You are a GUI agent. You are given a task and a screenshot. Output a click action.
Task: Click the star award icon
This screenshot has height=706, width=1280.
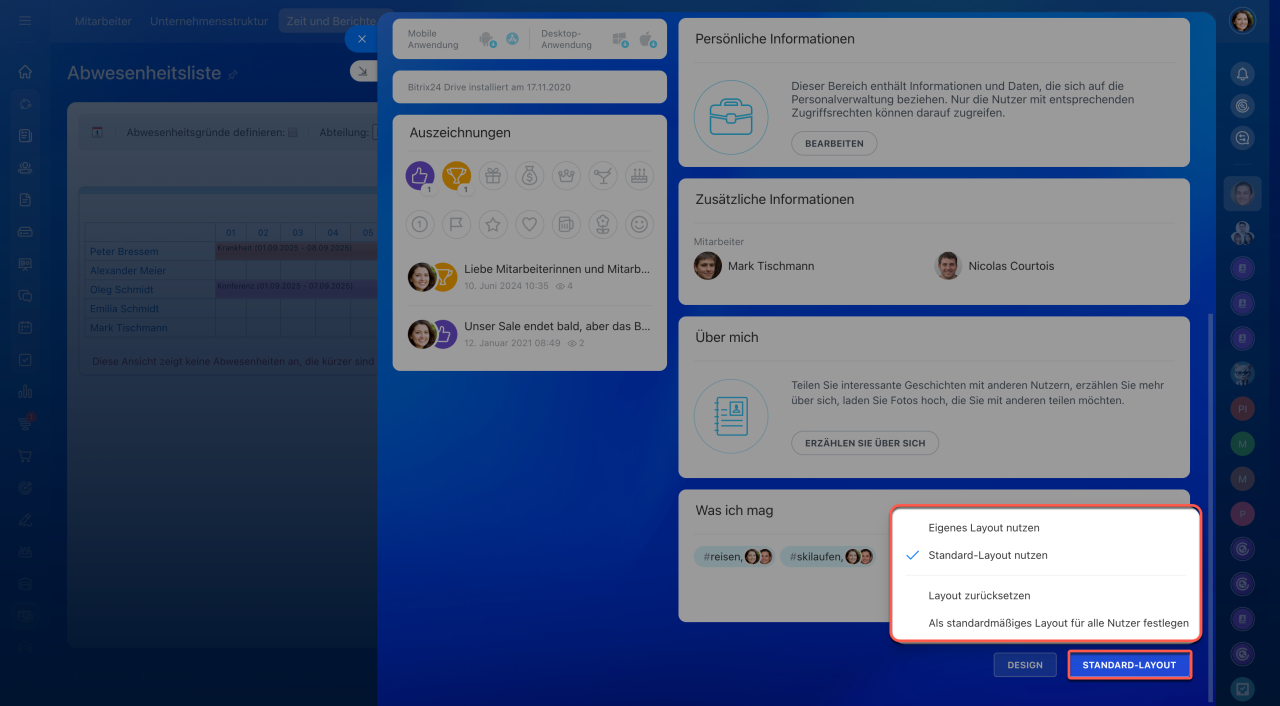click(x=493, y=225)
